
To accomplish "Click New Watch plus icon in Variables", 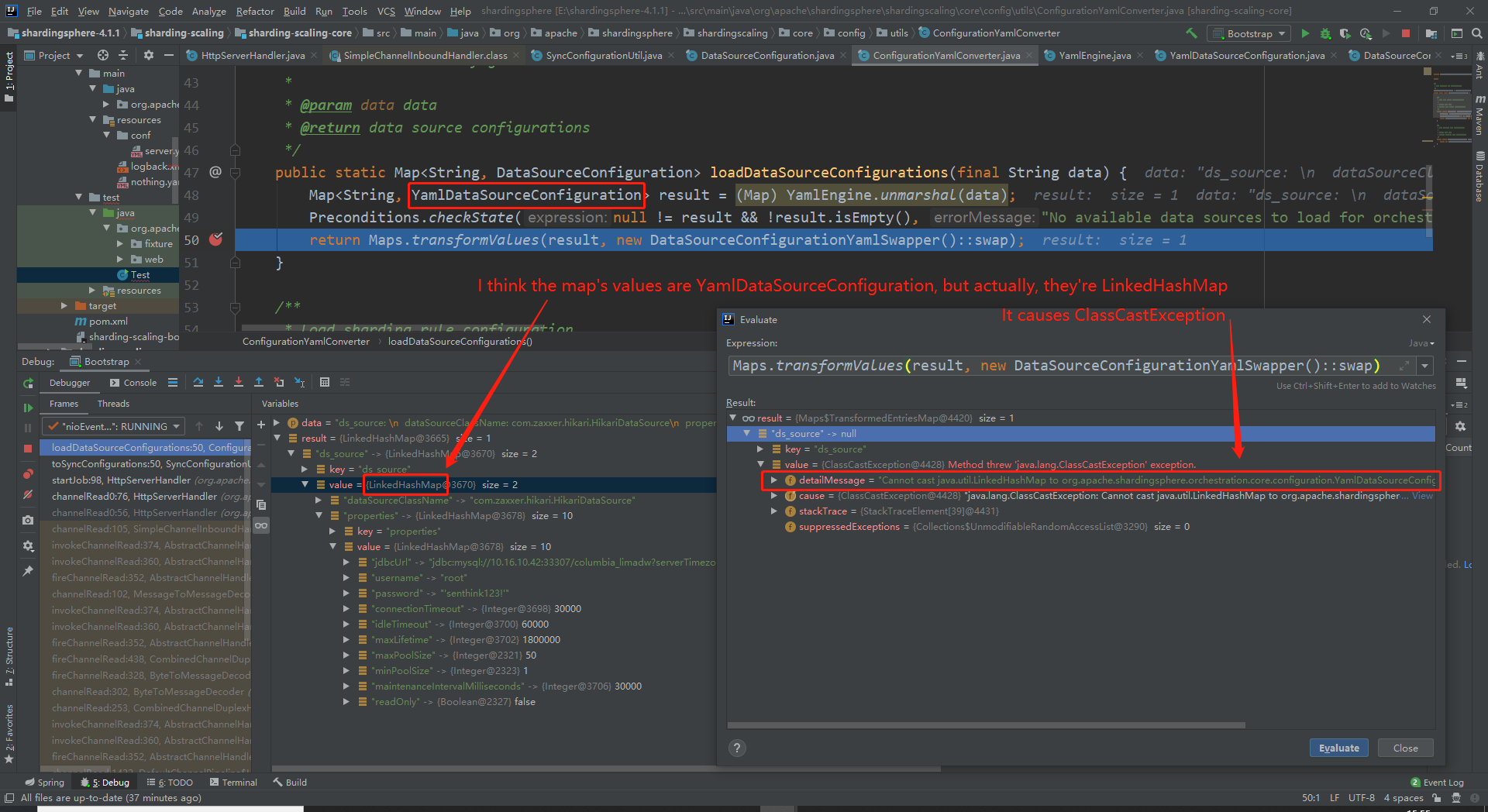I will tap(261, 424).
